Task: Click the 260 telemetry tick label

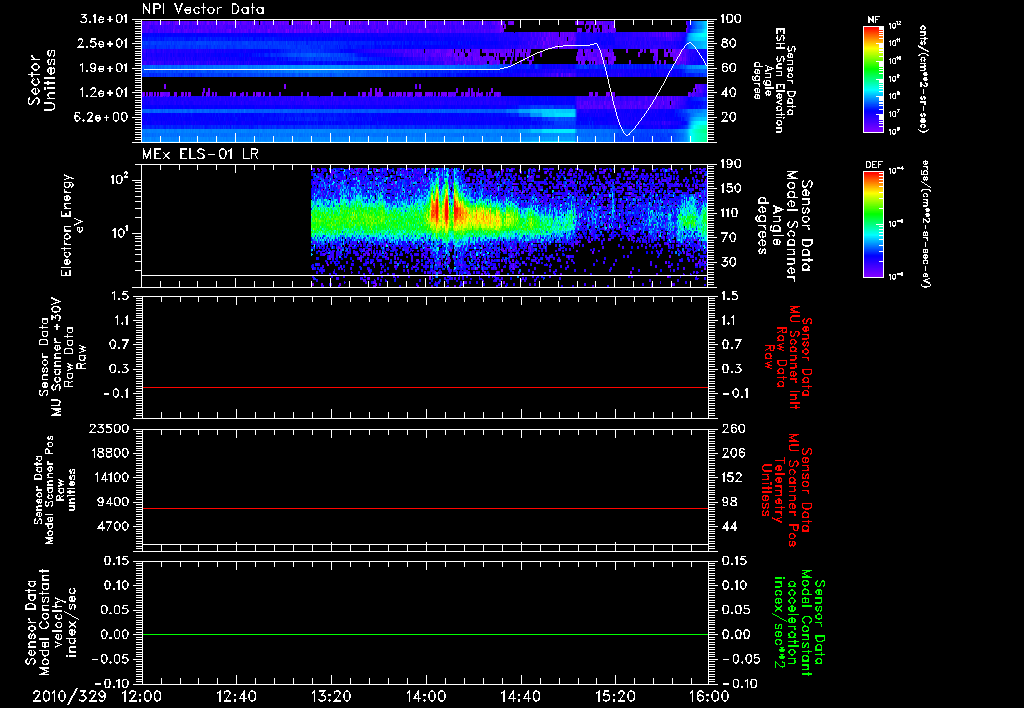Action: pyautogui.click(x=731, y=428)
